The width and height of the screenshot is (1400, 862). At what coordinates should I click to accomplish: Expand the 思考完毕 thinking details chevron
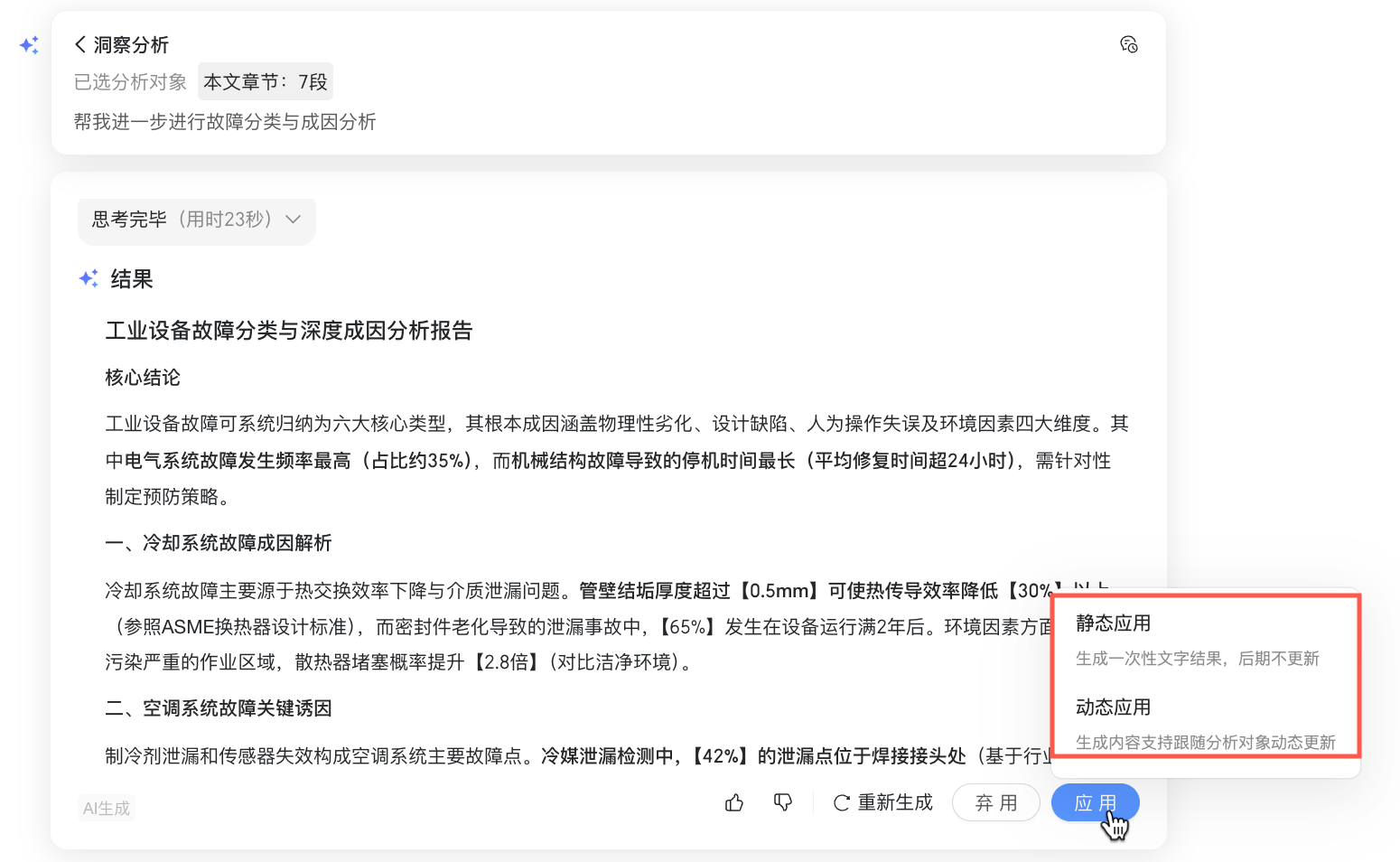(x=293, y=220)
